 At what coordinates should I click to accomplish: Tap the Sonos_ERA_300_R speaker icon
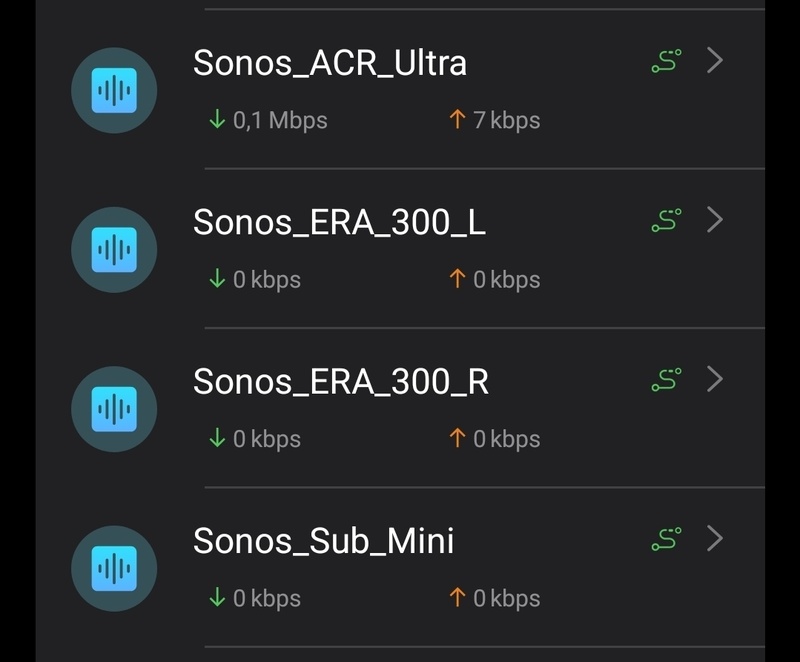tap(114, 409)
